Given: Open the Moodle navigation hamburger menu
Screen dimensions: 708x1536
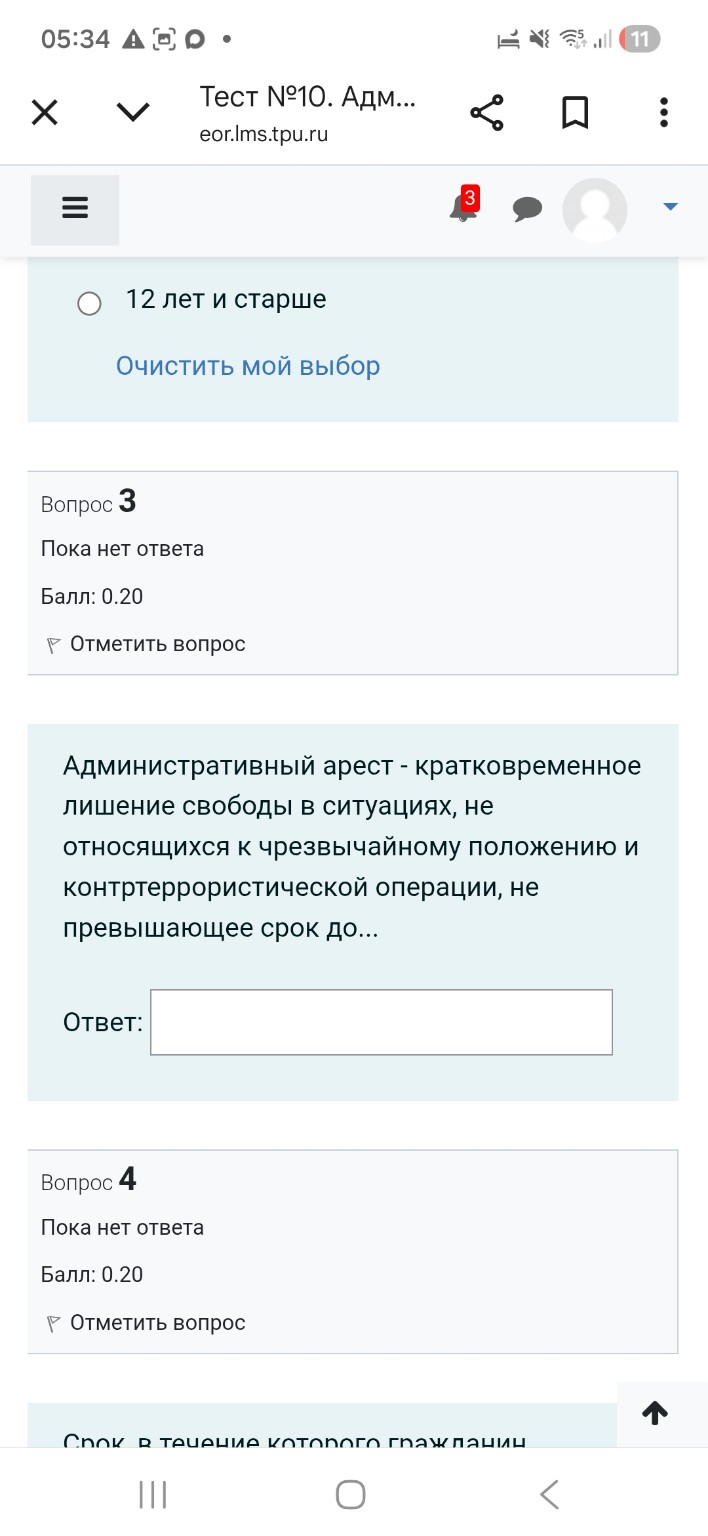Looking at the screenshot, I should pyautogui.click(x=74, y=208).
